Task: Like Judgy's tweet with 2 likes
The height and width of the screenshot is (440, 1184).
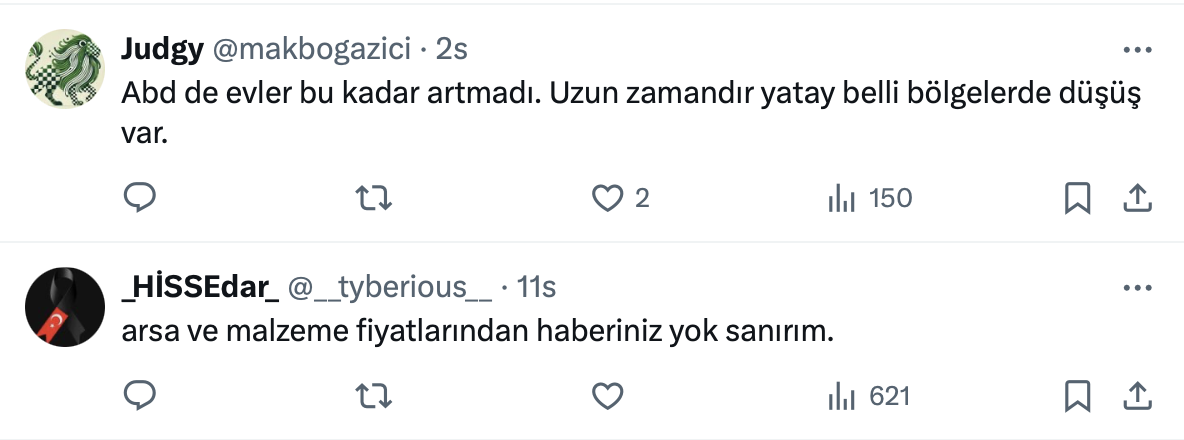Action: 608,199
